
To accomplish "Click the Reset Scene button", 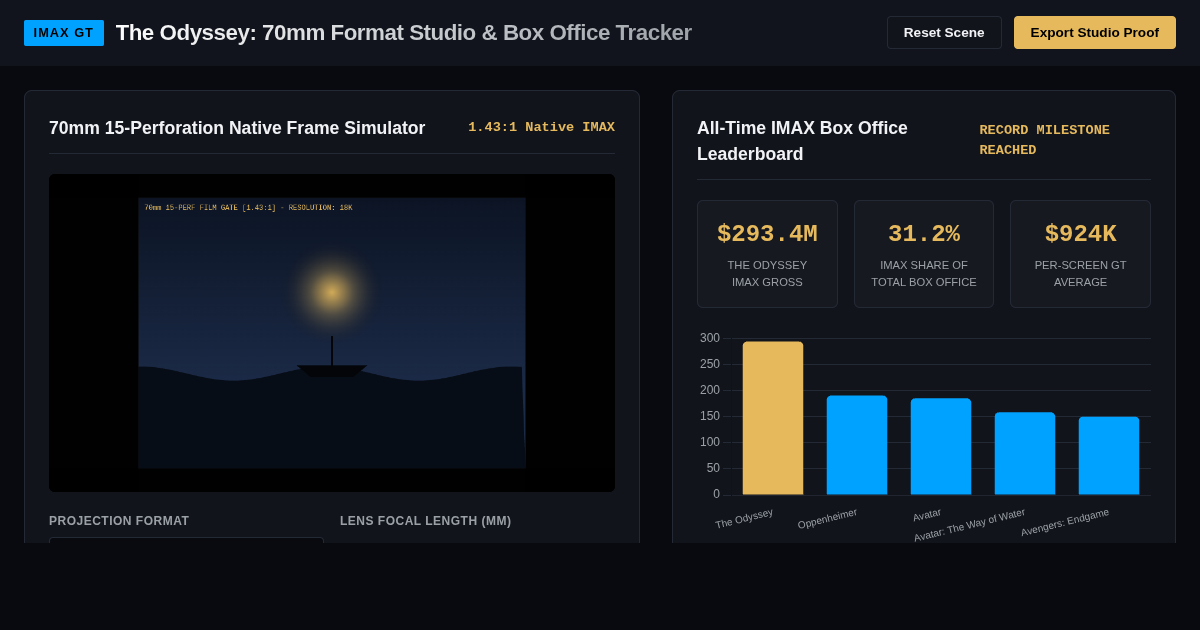I will click(x=944, y=32).
